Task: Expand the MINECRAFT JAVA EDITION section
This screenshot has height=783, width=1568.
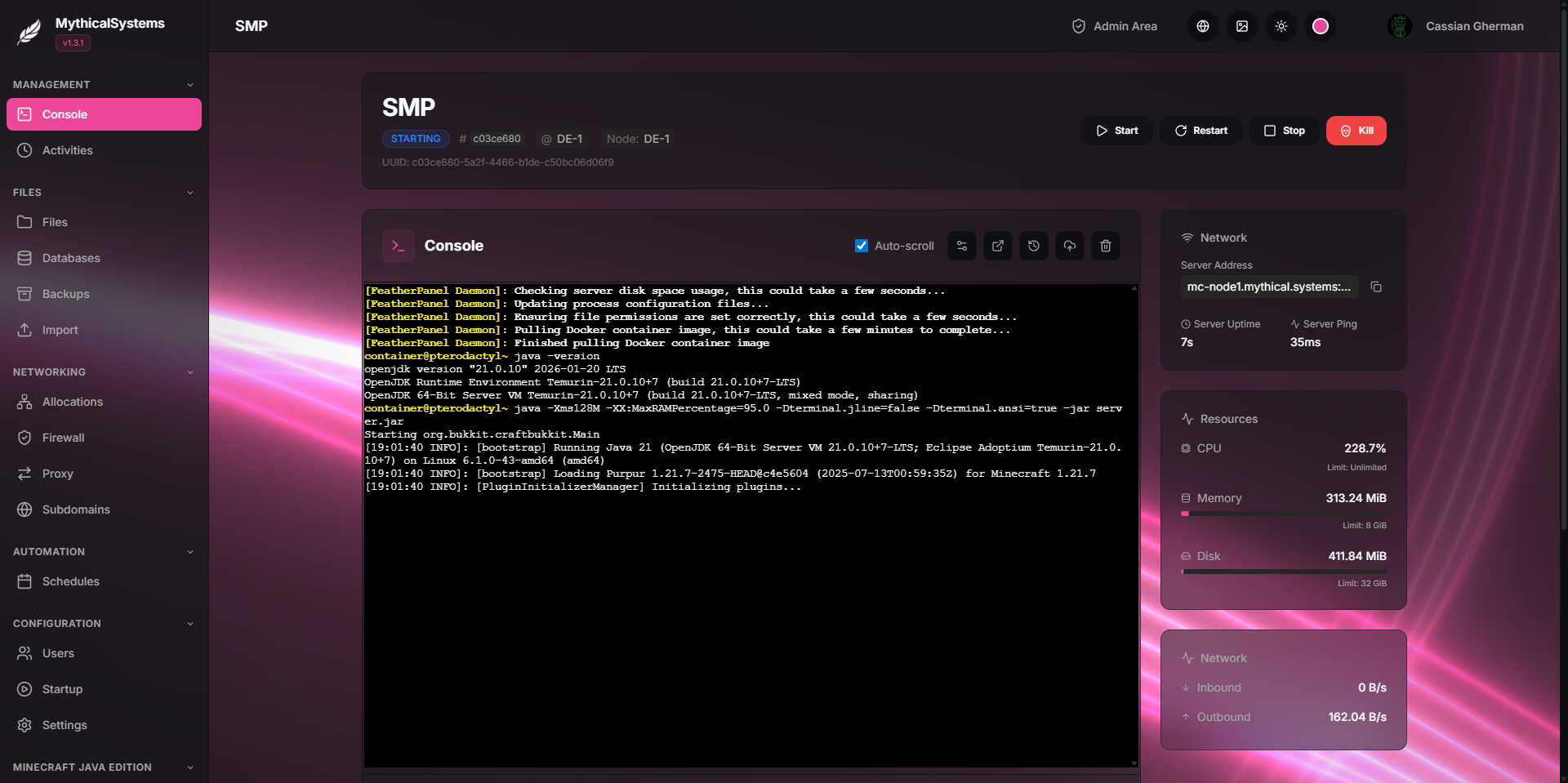Action: (189, 767)
